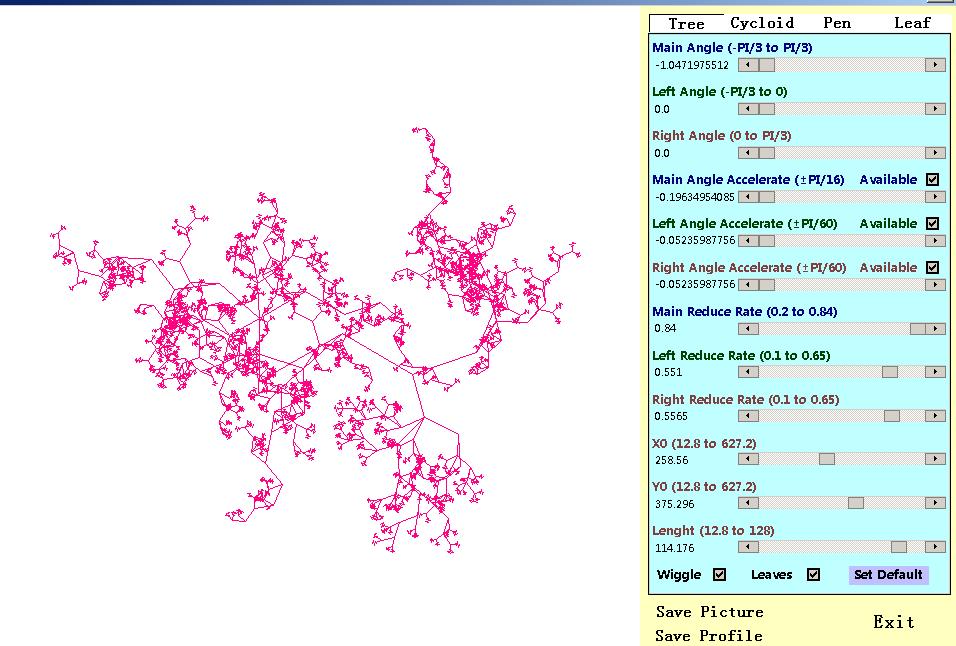Click the X0 value 258.56
Viewport: 956px width, 646px height.
pyautogui.click(x=671, y=460)
